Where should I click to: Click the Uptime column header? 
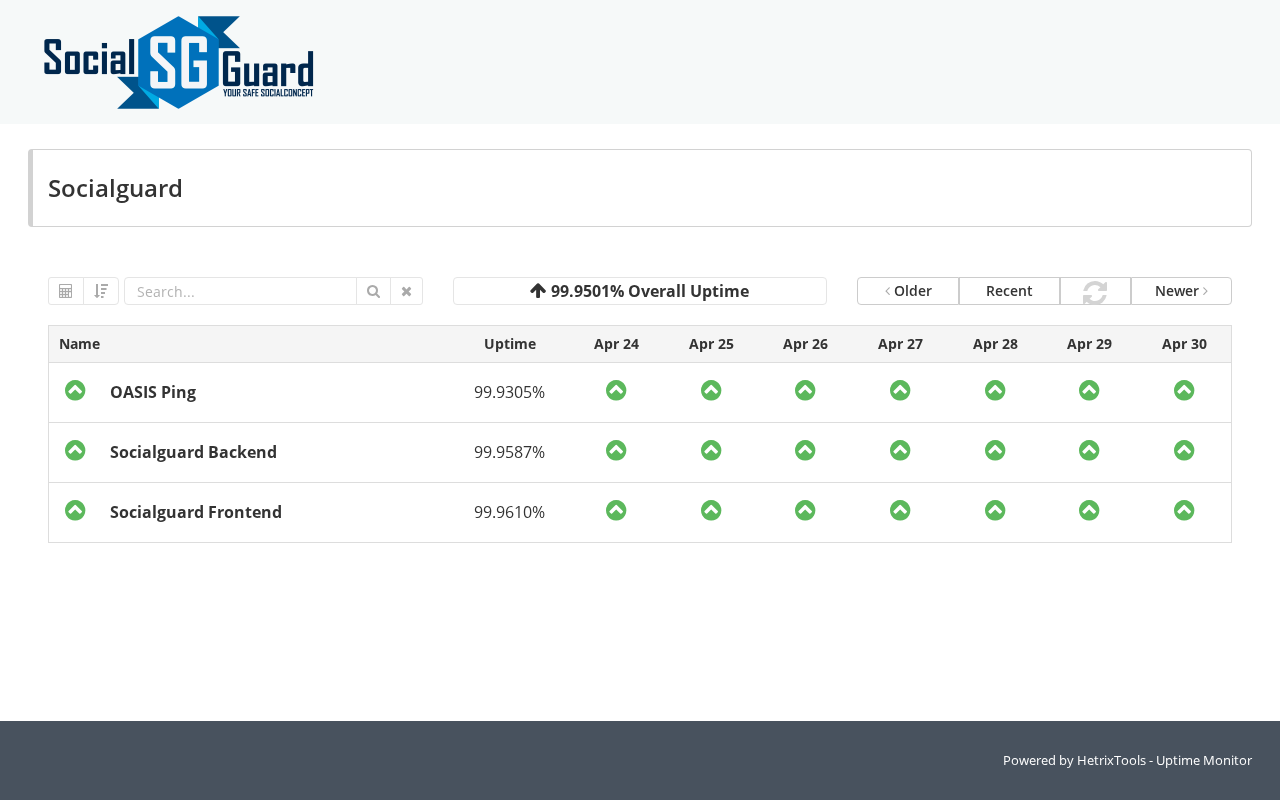[510, 344]
